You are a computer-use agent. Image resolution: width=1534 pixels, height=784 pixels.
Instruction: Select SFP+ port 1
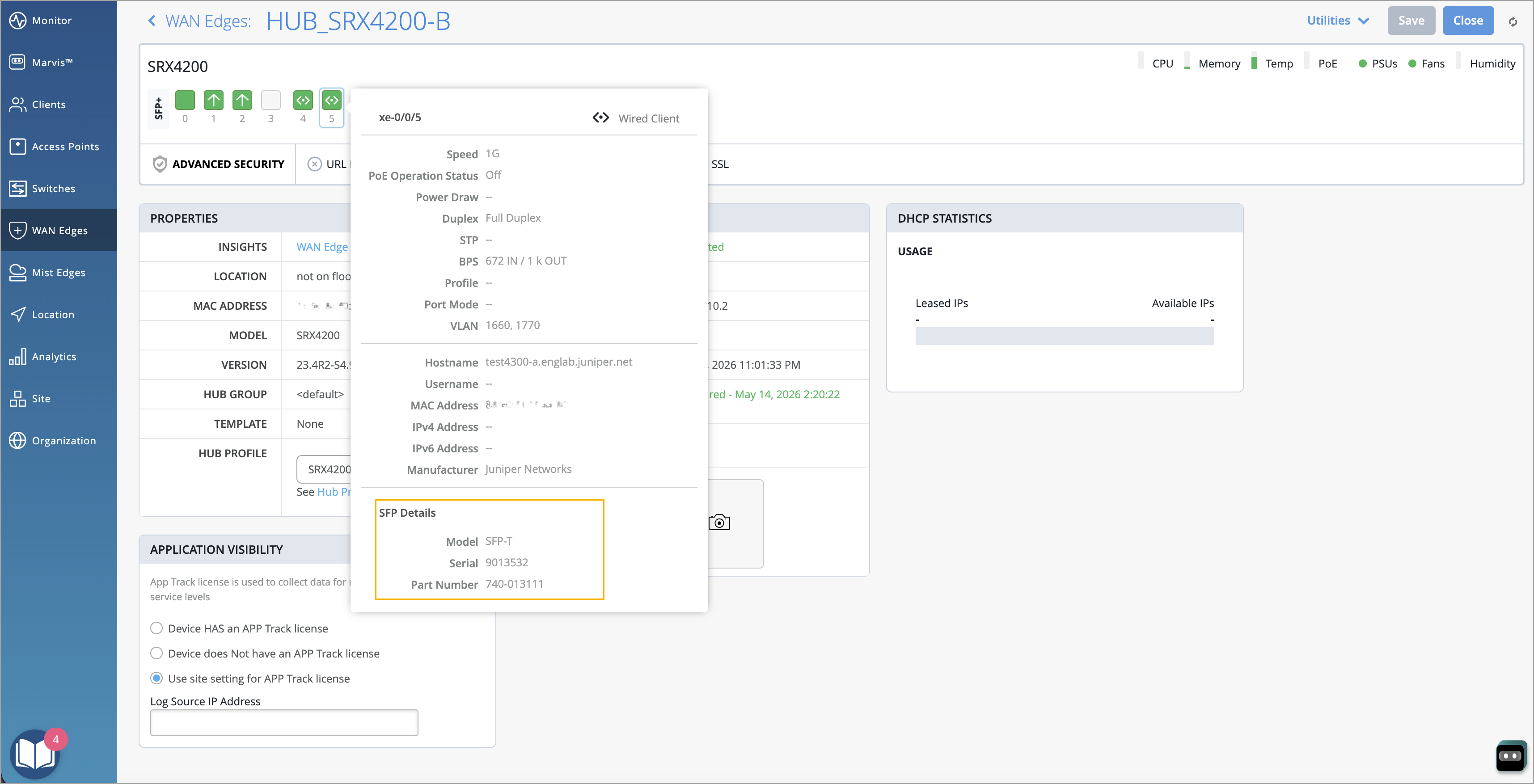[213, 100]
